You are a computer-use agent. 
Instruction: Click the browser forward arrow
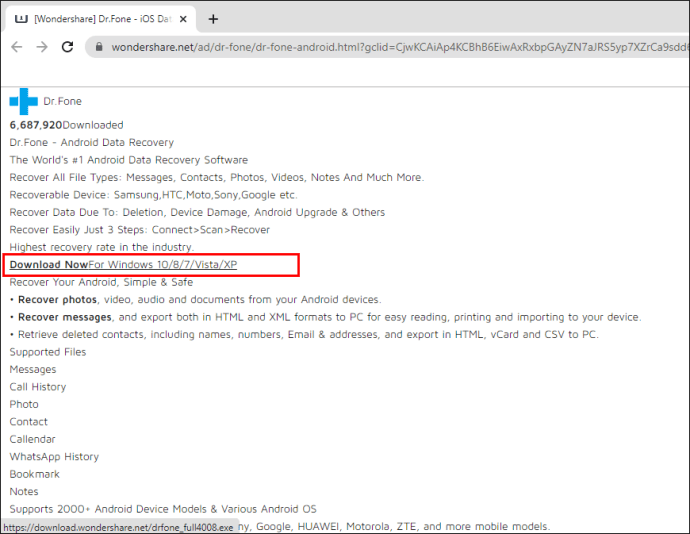pos(42,47)
